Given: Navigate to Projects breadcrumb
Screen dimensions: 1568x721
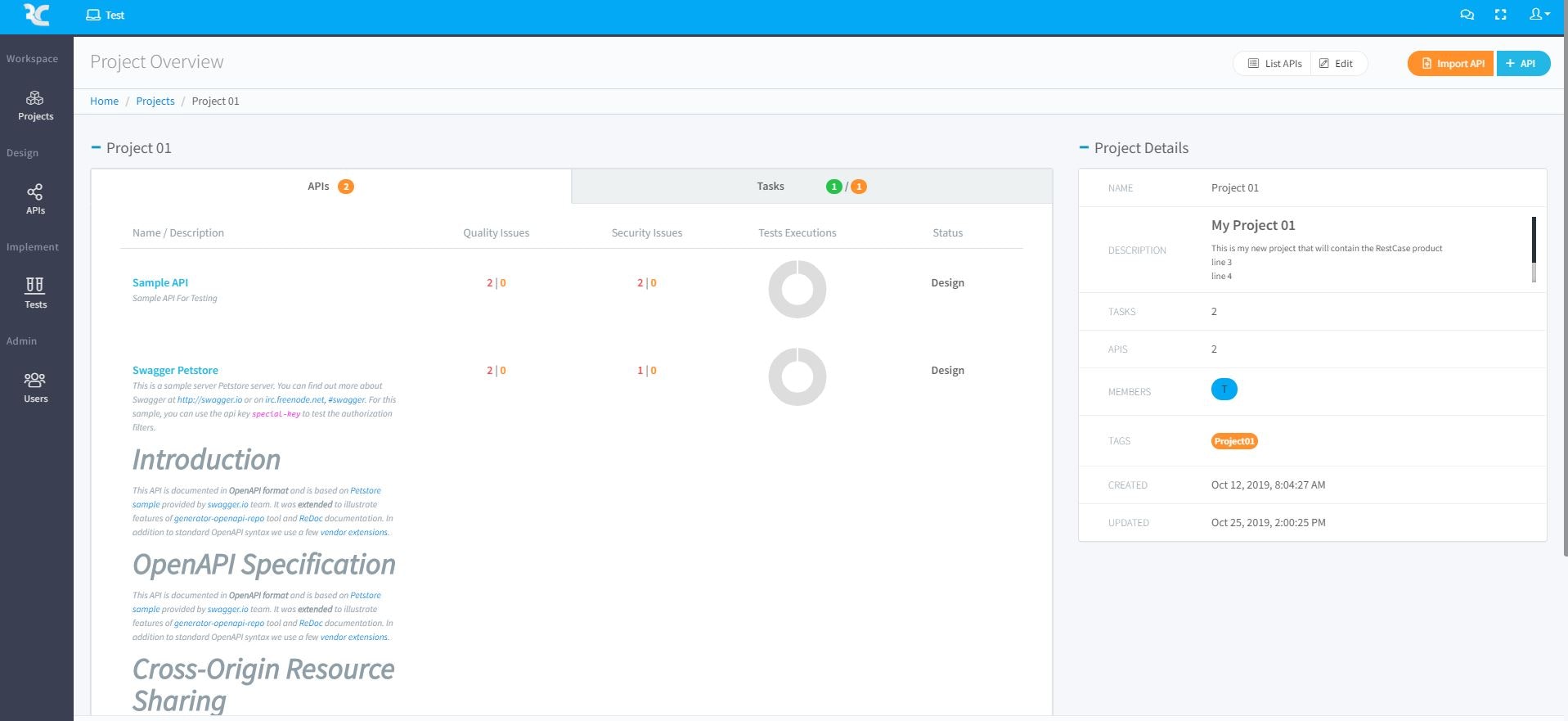Looking at the screenshot, I should coord(155,101).
